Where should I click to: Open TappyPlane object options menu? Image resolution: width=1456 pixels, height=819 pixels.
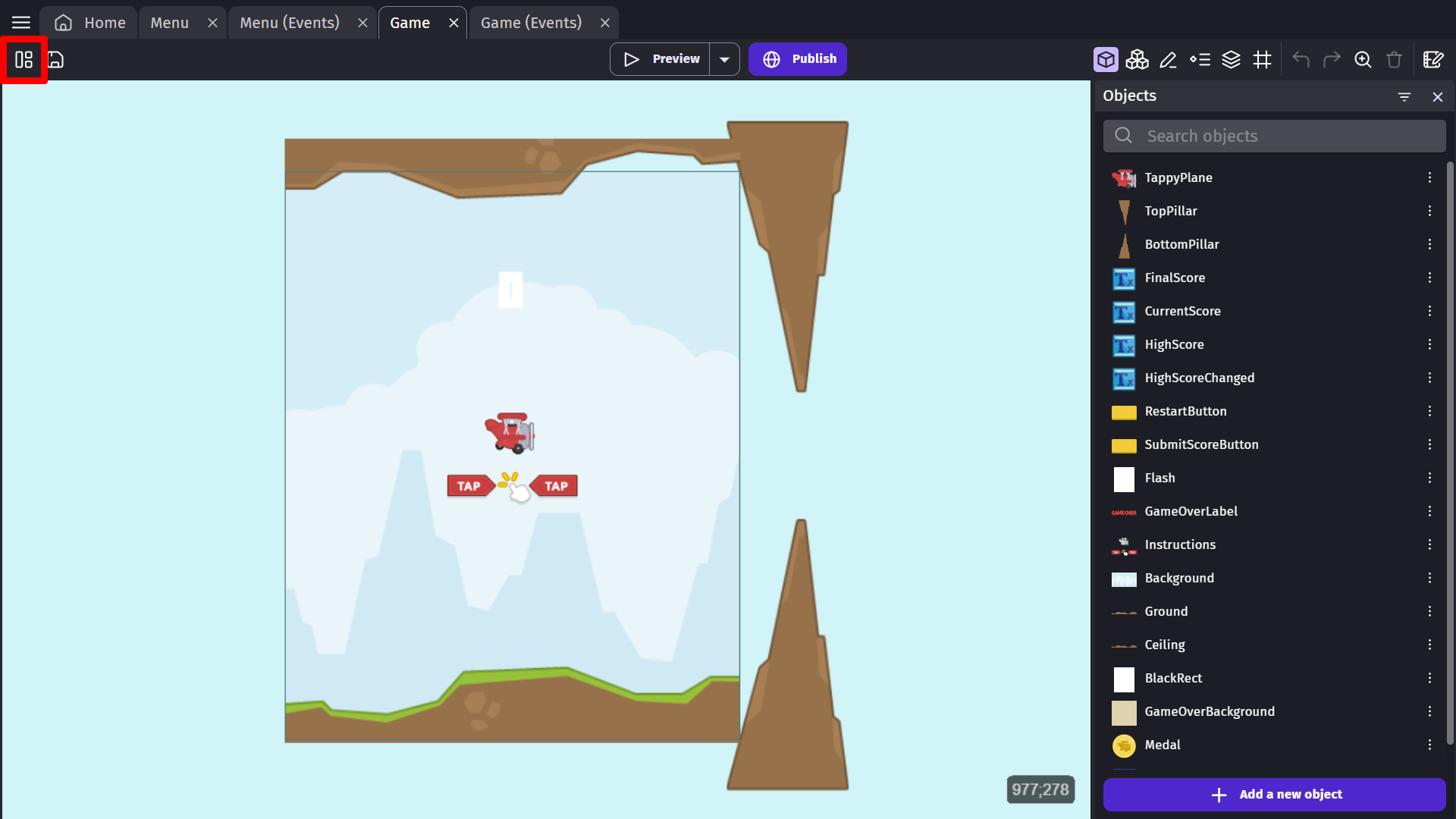point(1429,177)
